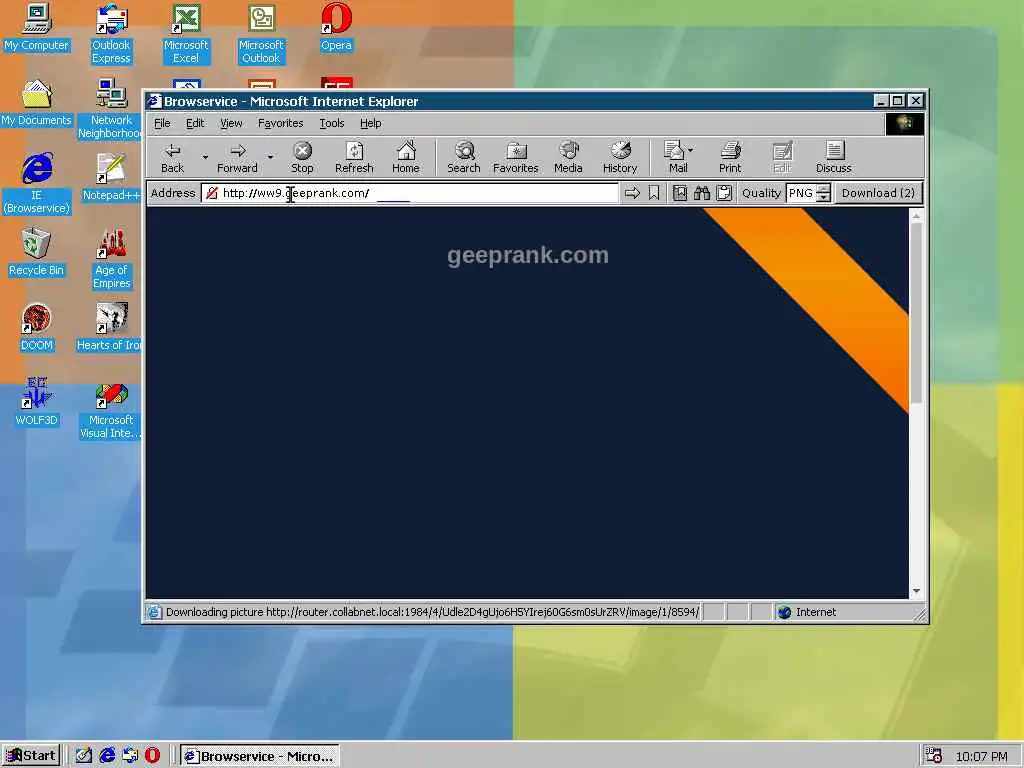Launch Opera from the quick launch bar
This screenshot has width=1024, height=768.
coord(152,756)
